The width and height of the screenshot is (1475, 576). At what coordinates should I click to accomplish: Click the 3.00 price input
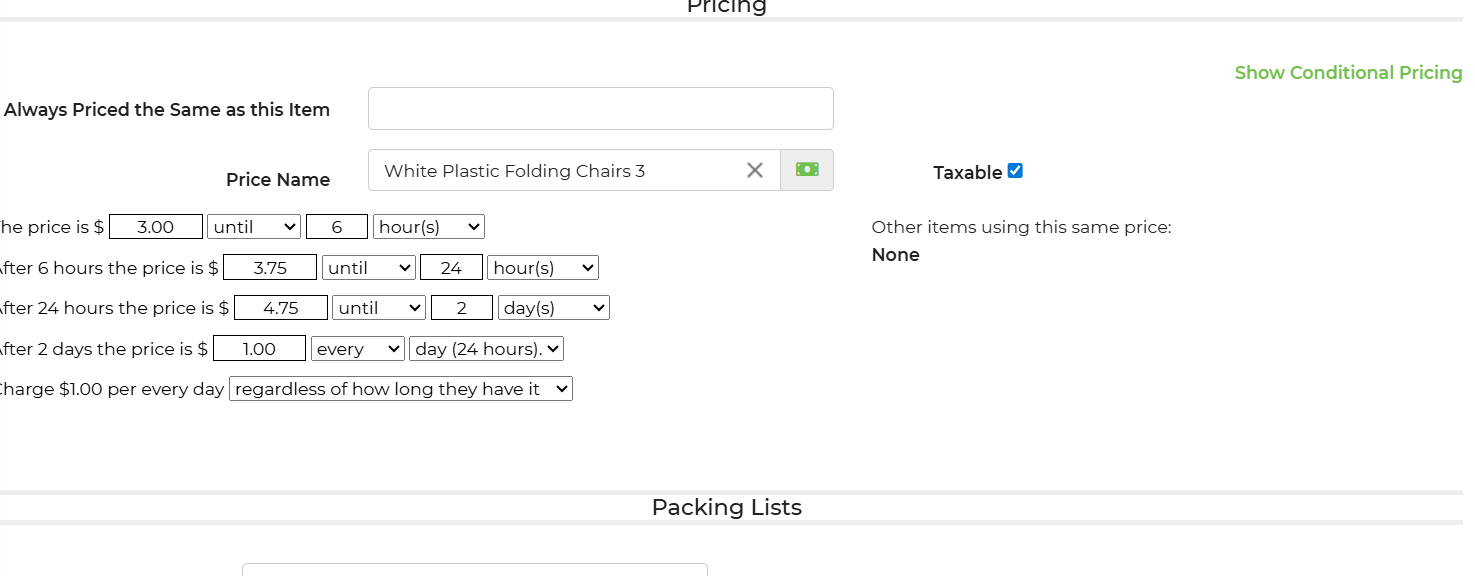click(156, 227)
